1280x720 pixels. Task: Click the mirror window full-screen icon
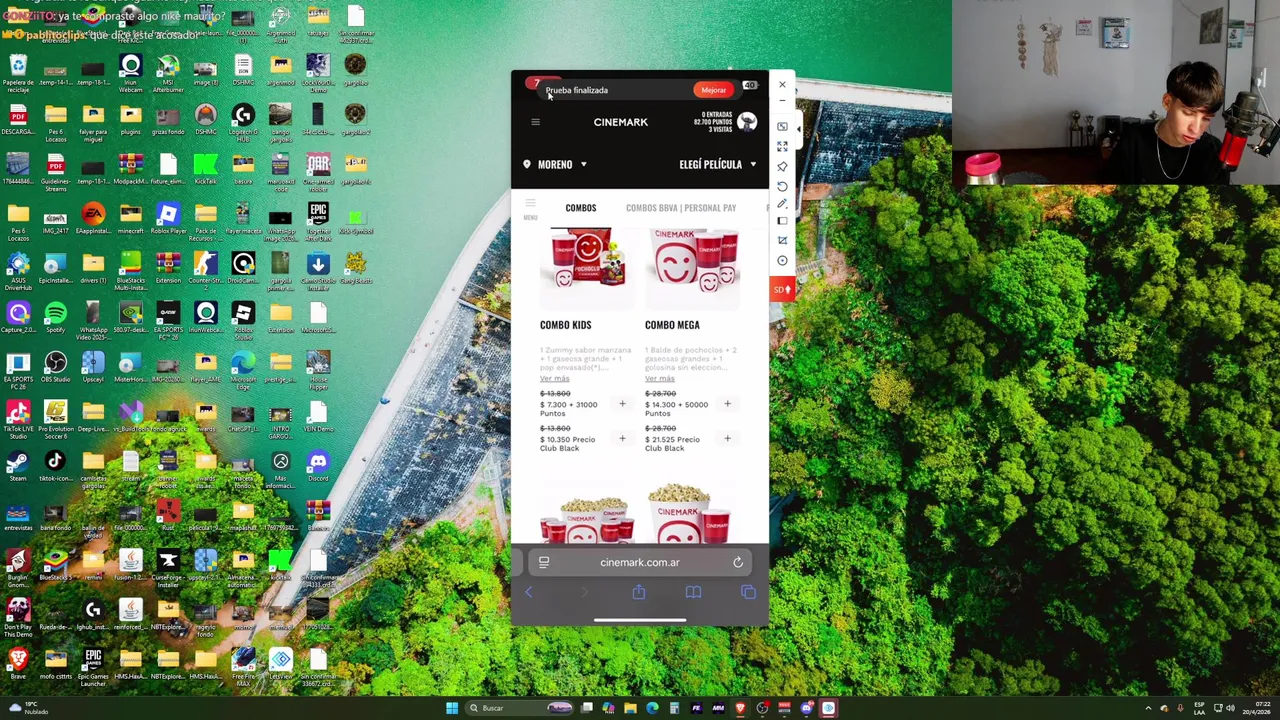point(782,127)
